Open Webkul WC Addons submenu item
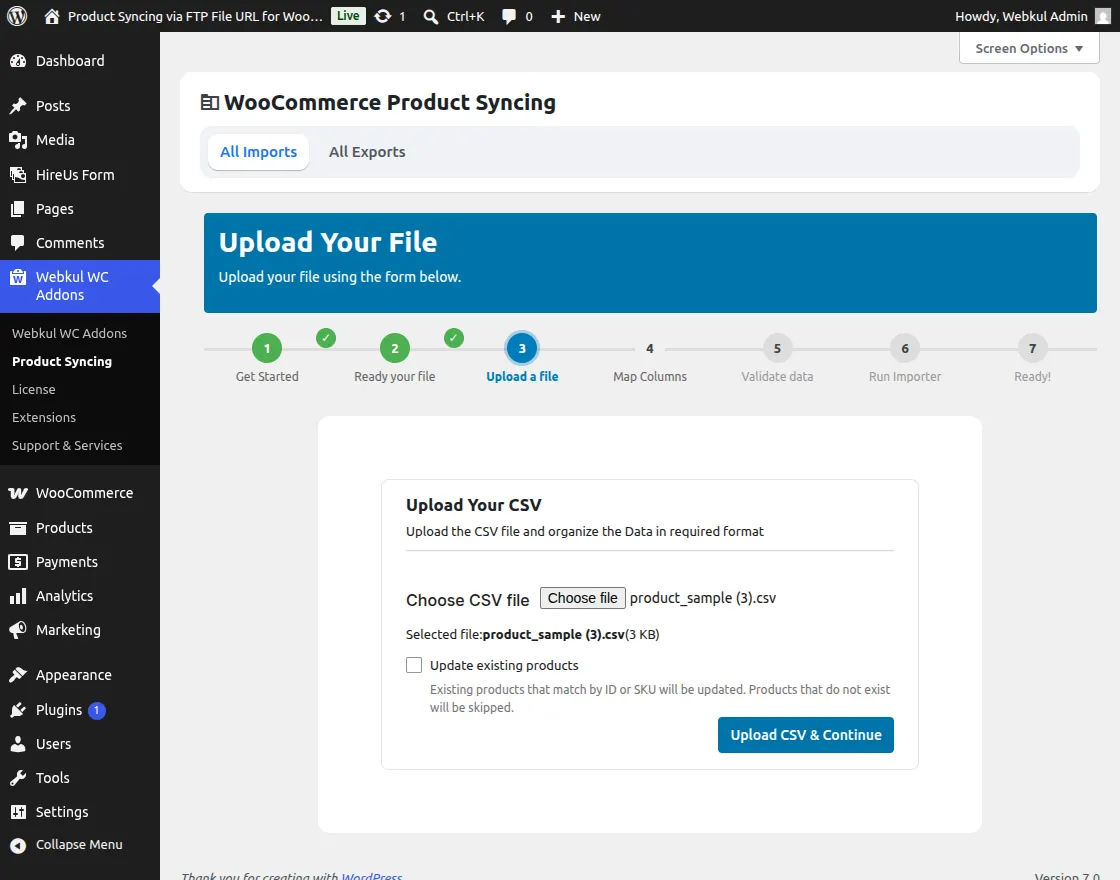 click(x=69, y=334)
